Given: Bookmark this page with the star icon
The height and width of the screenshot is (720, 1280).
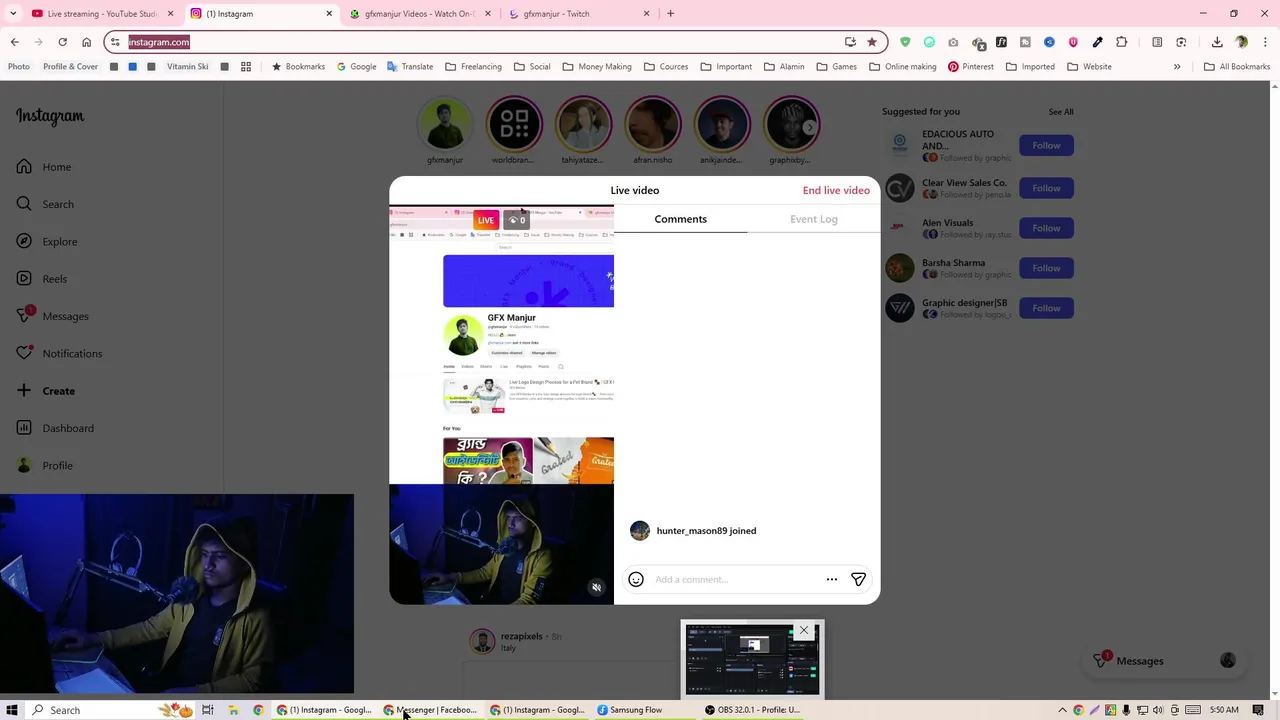Looking at the screenshot, I should (x=872, y=42).
